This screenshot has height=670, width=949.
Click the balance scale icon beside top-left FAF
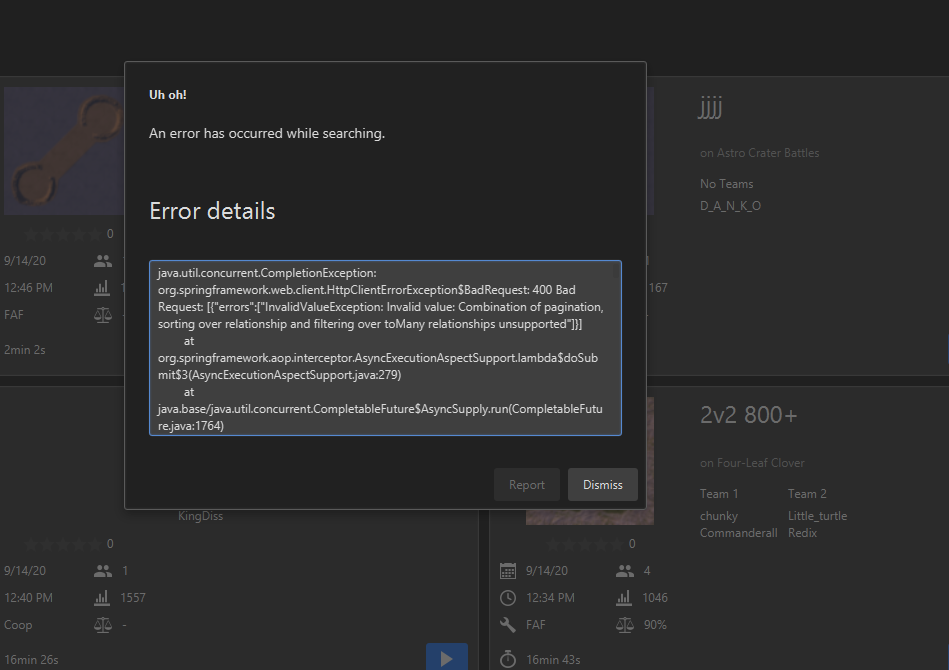click(x=103, y=315)
